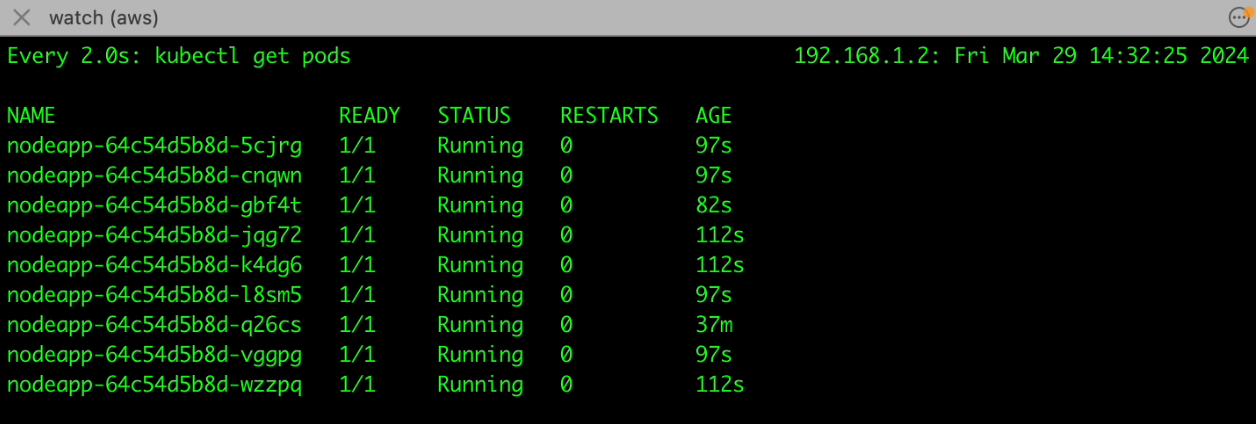Click the 1/1 ready value of pod q26cs
The width and height of the screenshot is (1256, 424).
(x=357, y=326)
